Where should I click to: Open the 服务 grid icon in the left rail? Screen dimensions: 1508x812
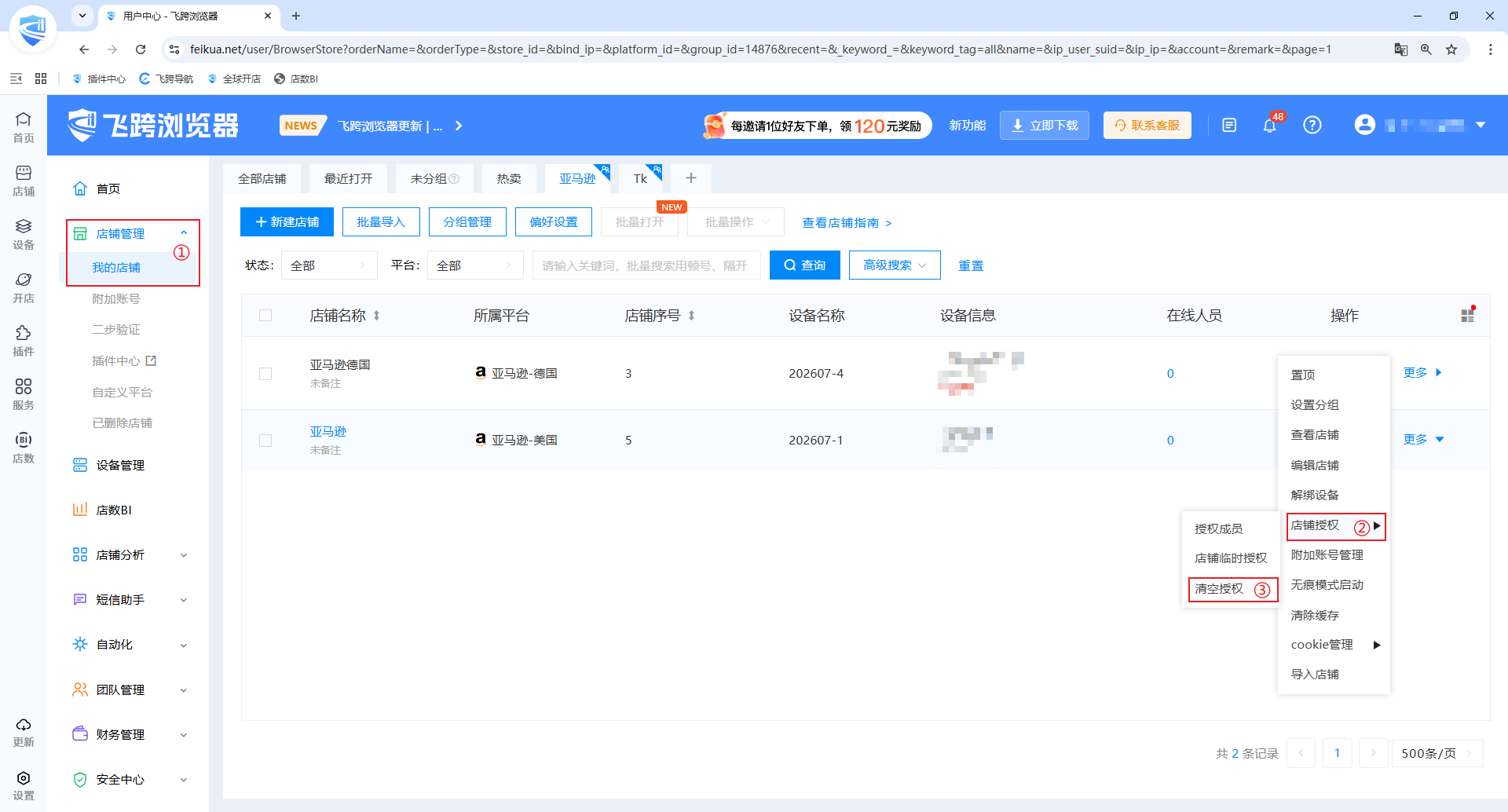pos(24,394)
